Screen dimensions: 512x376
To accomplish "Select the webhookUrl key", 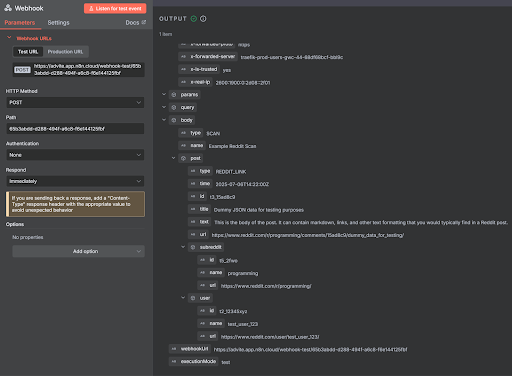I will (x=194, y=349).
